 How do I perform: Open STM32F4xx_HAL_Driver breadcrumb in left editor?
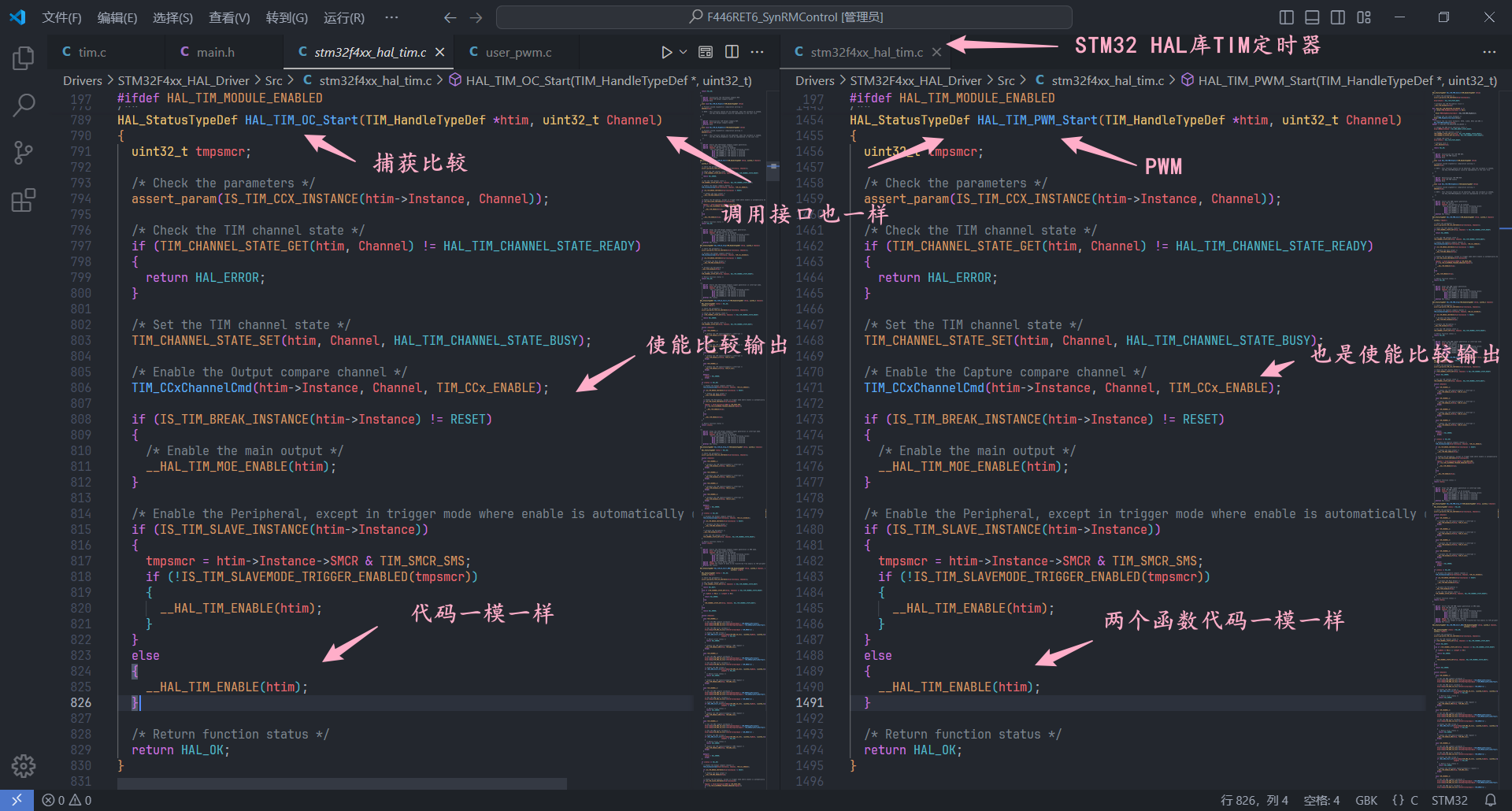183,80
